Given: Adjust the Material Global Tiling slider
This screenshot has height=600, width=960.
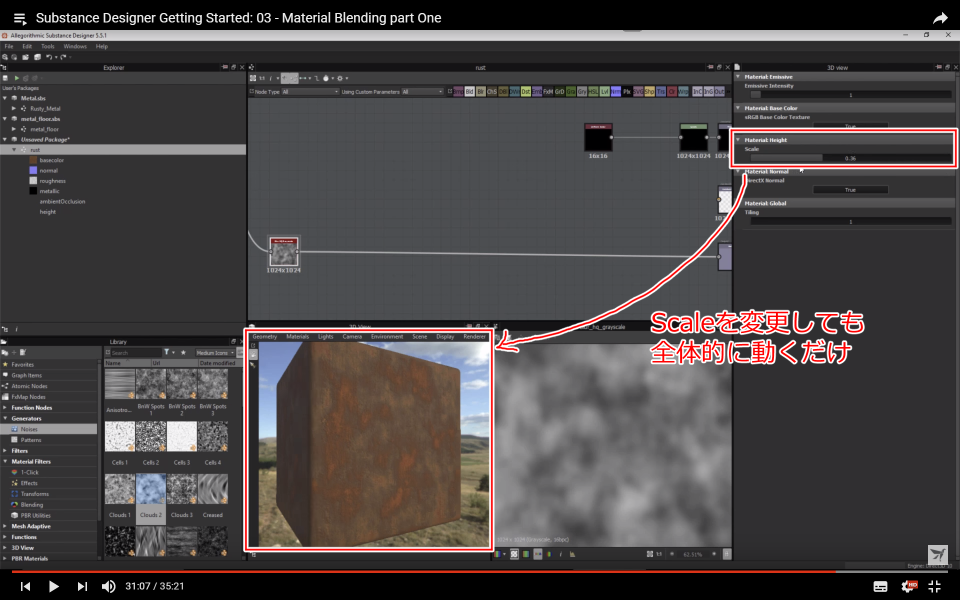Looking at the screenshot, I should [850, 222].
